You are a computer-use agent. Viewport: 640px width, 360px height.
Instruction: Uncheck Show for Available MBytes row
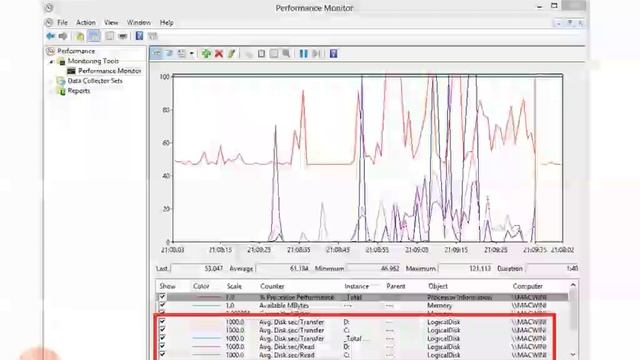162,305
